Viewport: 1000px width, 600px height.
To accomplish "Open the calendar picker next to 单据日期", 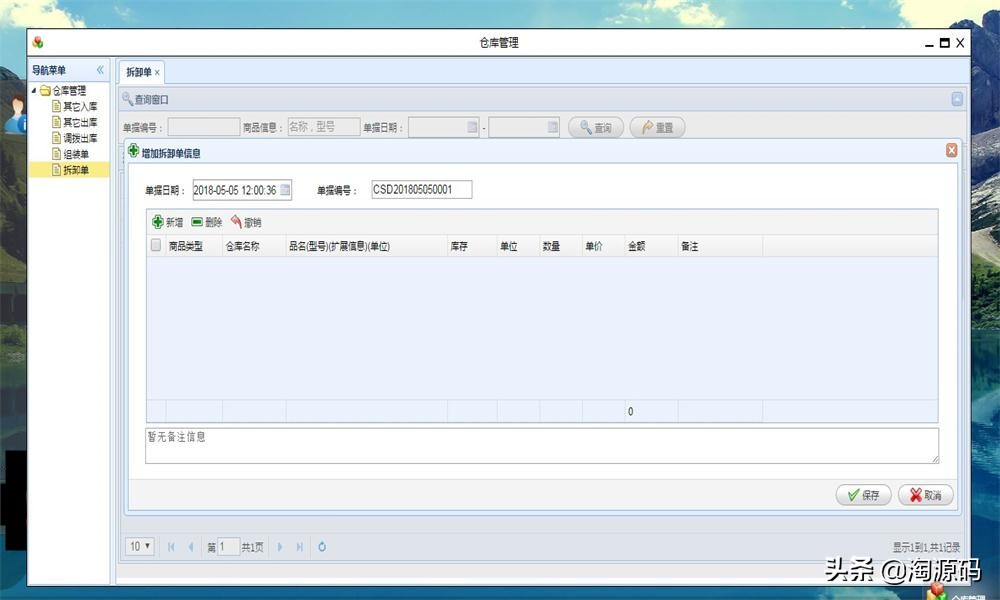I will tap(286, 190).
